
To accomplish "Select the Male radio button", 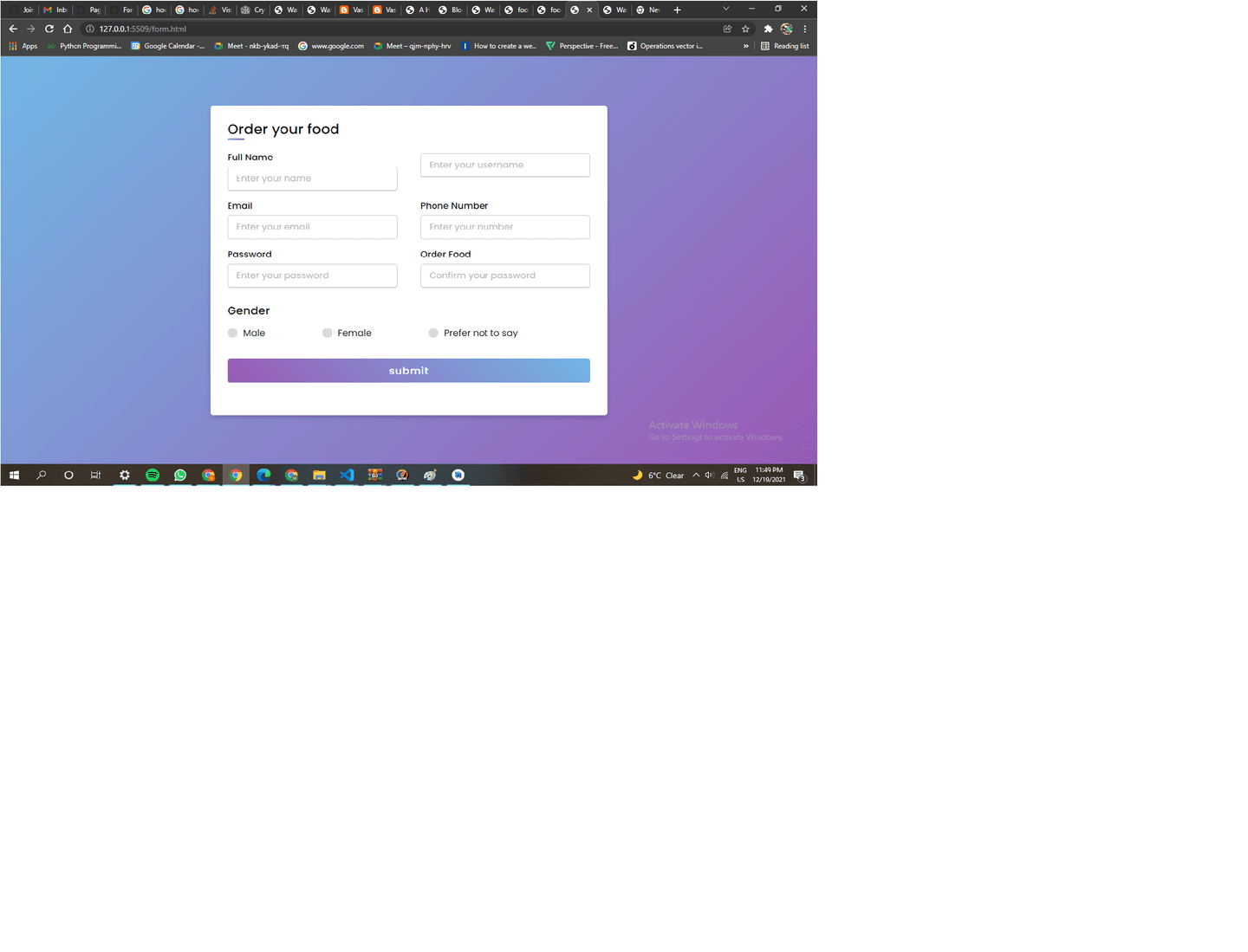I will pos(232,333).
